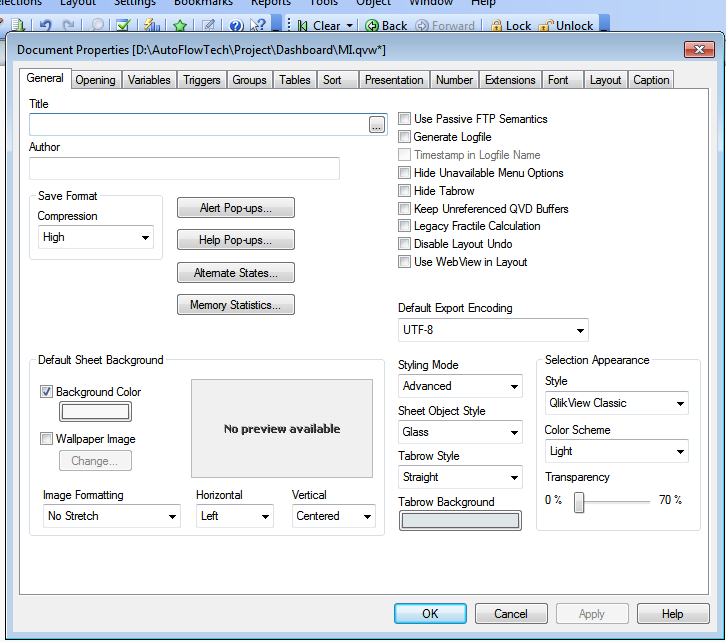The image size is (726, 642).
Task: Open the Triggers tab
Action: click(201, 80)
